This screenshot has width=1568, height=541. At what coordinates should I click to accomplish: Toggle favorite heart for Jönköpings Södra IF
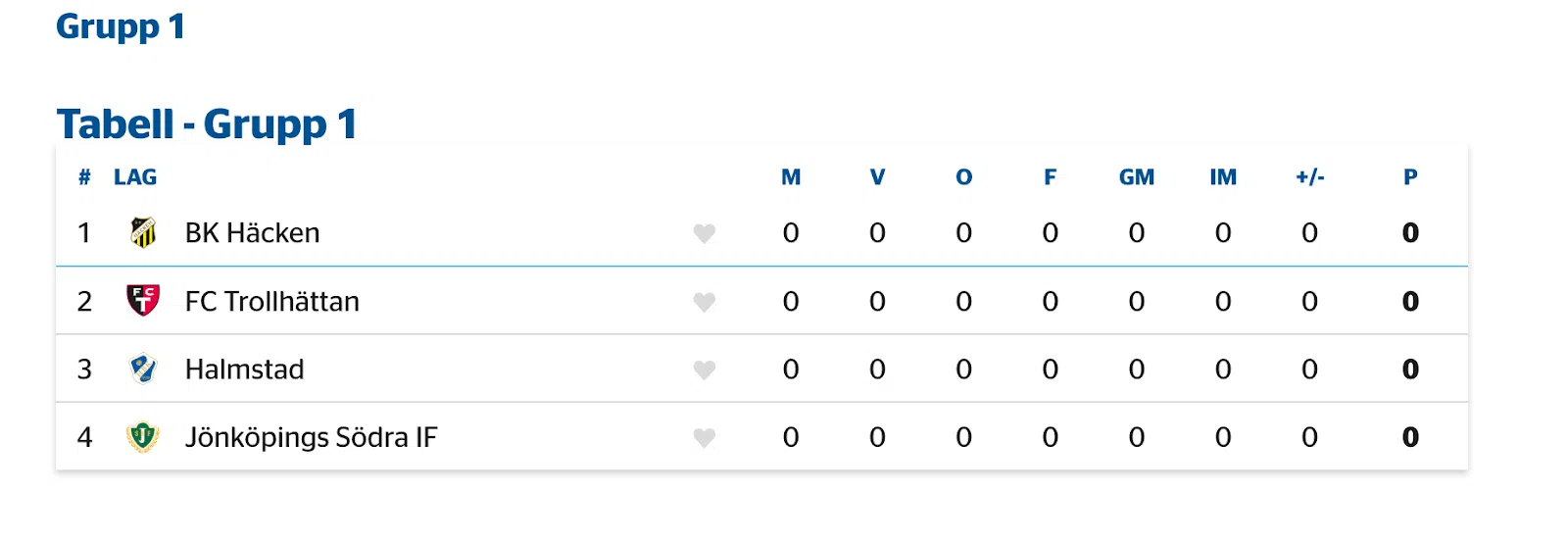704,437
